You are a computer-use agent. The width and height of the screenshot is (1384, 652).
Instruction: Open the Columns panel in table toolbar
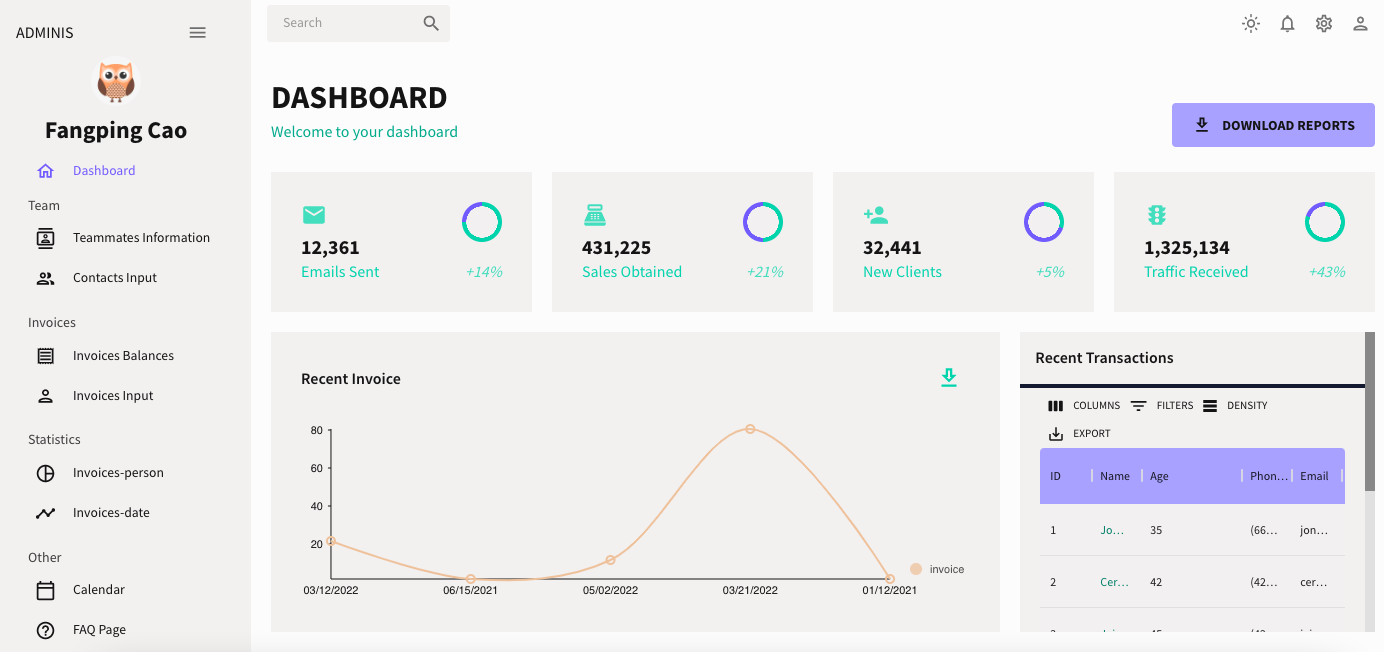click(x=1084, y=406)
